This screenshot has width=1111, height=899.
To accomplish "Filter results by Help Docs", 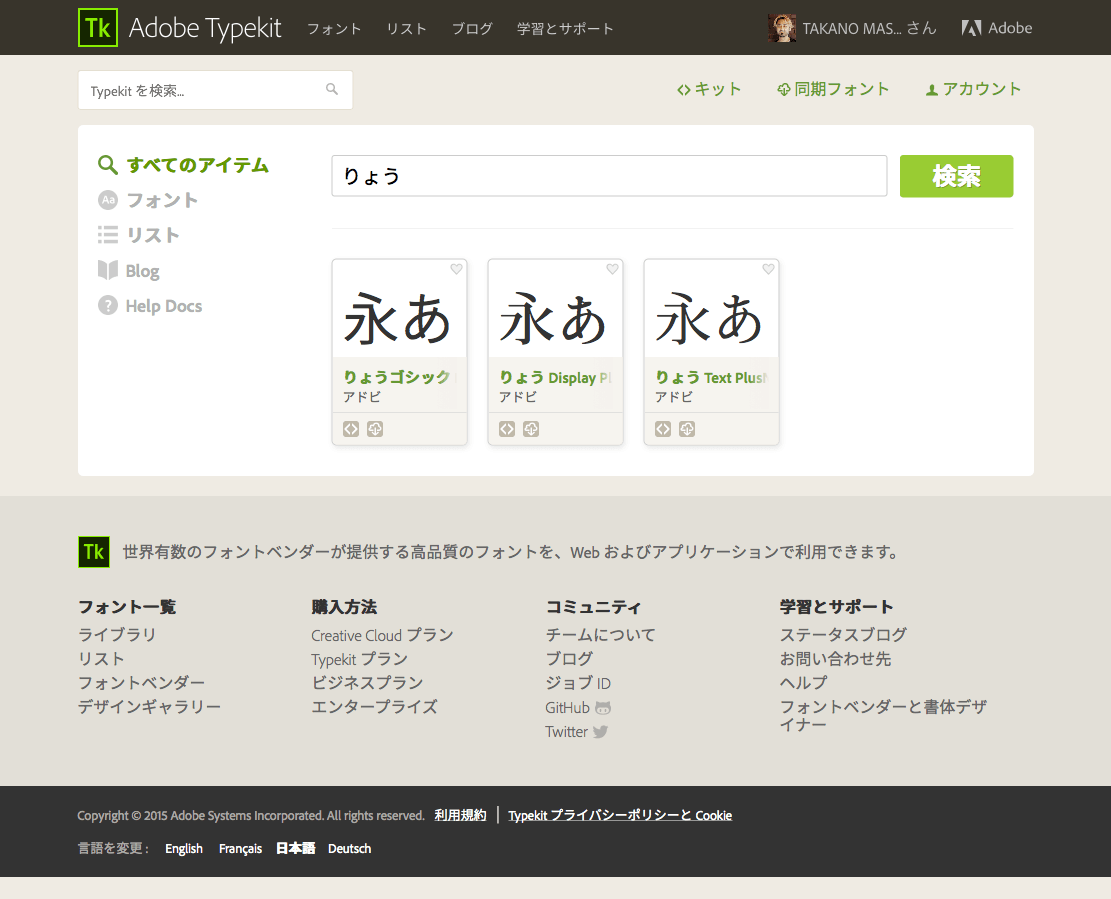I will tap(150, 306).
